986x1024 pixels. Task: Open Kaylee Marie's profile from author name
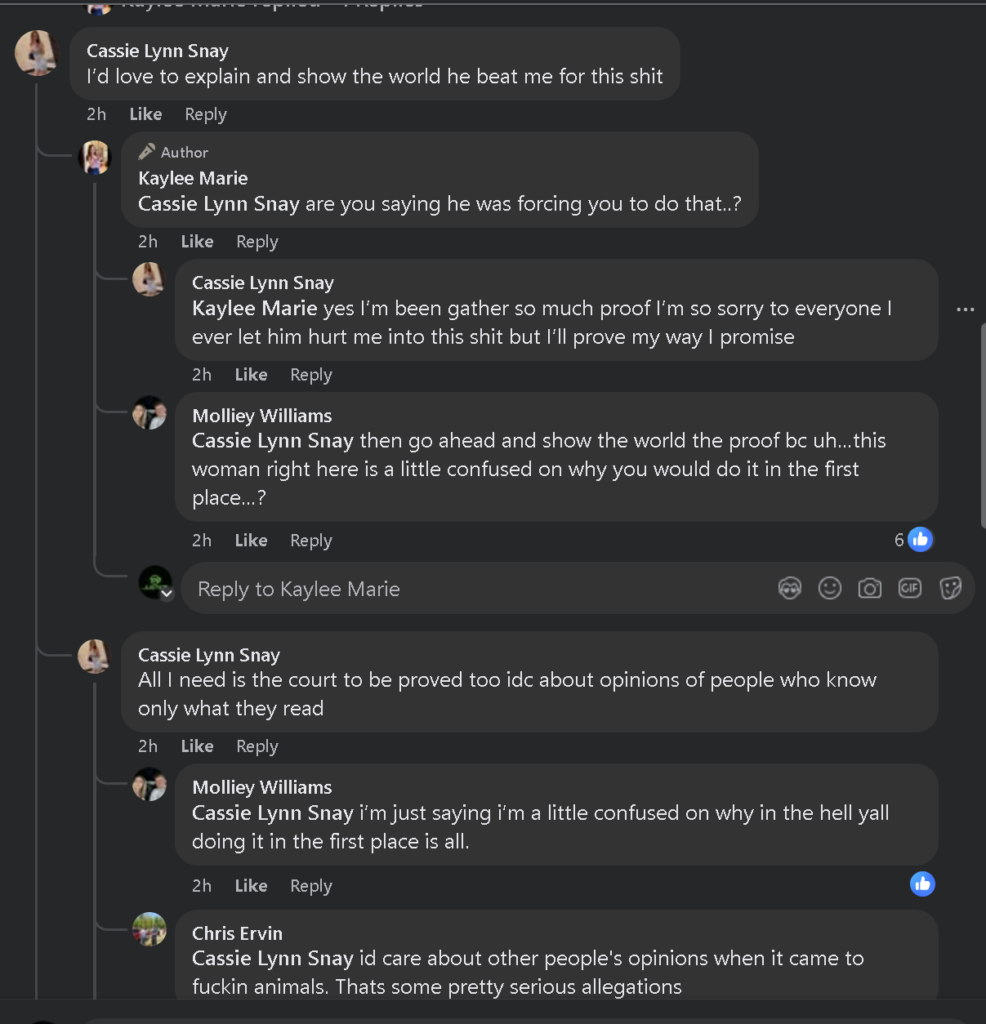click(x=193, y=178)
